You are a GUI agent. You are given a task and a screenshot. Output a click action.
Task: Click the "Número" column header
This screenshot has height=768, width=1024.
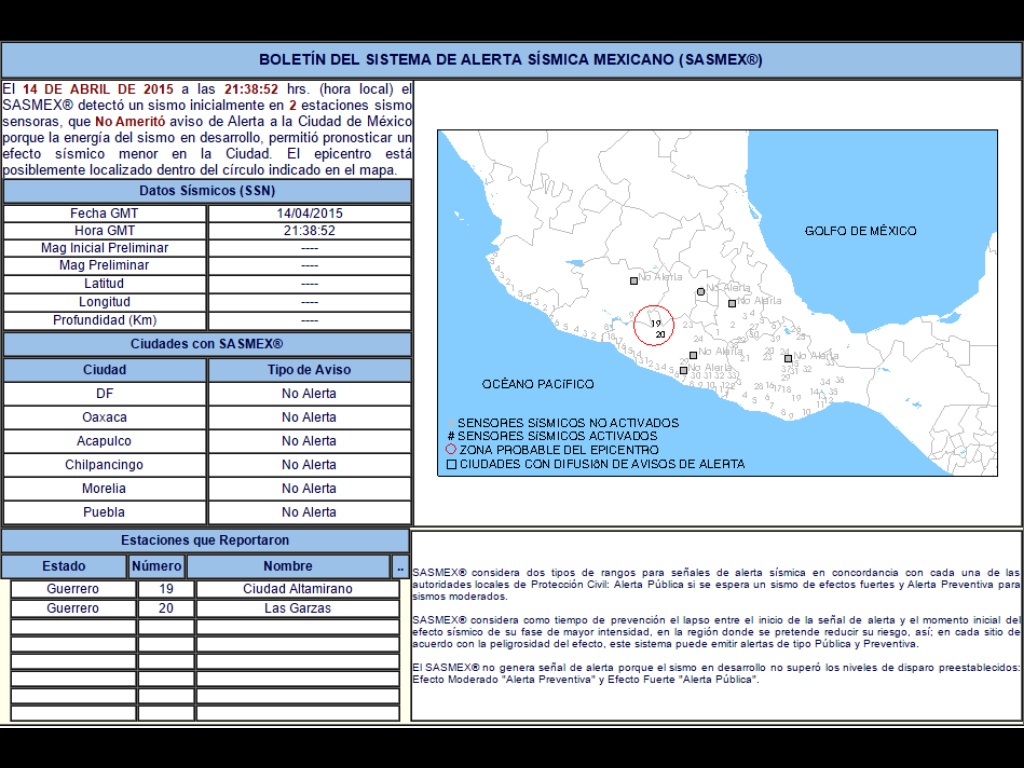click(x=157, y=566)
